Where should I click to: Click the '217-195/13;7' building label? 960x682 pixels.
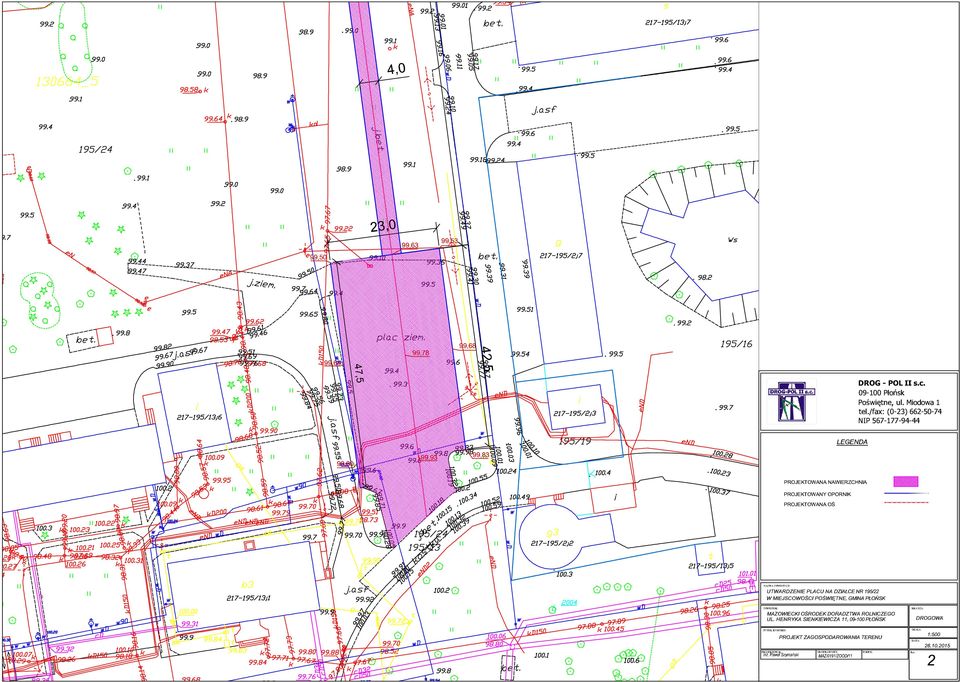[668, 22]
